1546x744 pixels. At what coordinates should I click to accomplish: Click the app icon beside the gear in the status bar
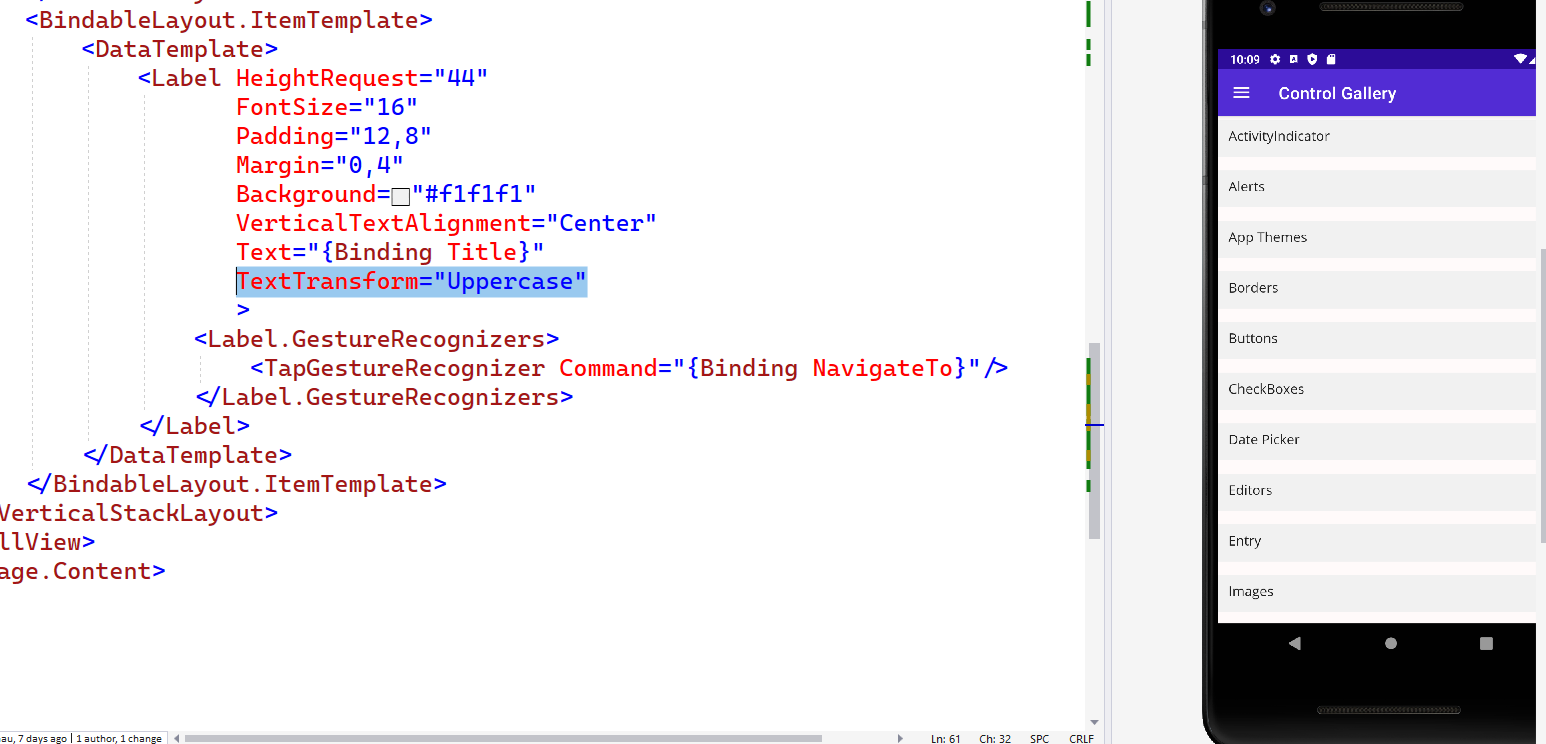pos(1294,59)
